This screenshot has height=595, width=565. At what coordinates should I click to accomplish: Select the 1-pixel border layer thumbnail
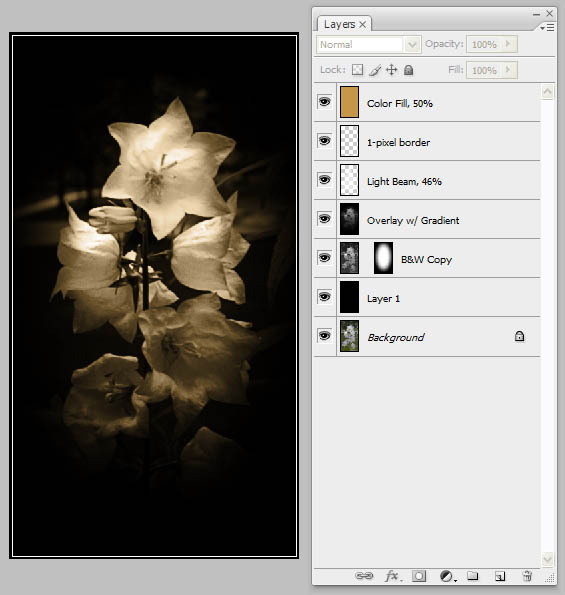[x=349, y=141]
